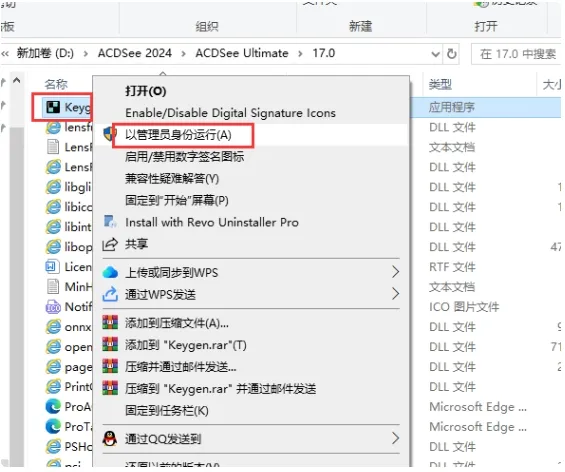Expand the 上传或同步到WPS submenu arrow
The image size is (565, 472).
pos(395,272)
